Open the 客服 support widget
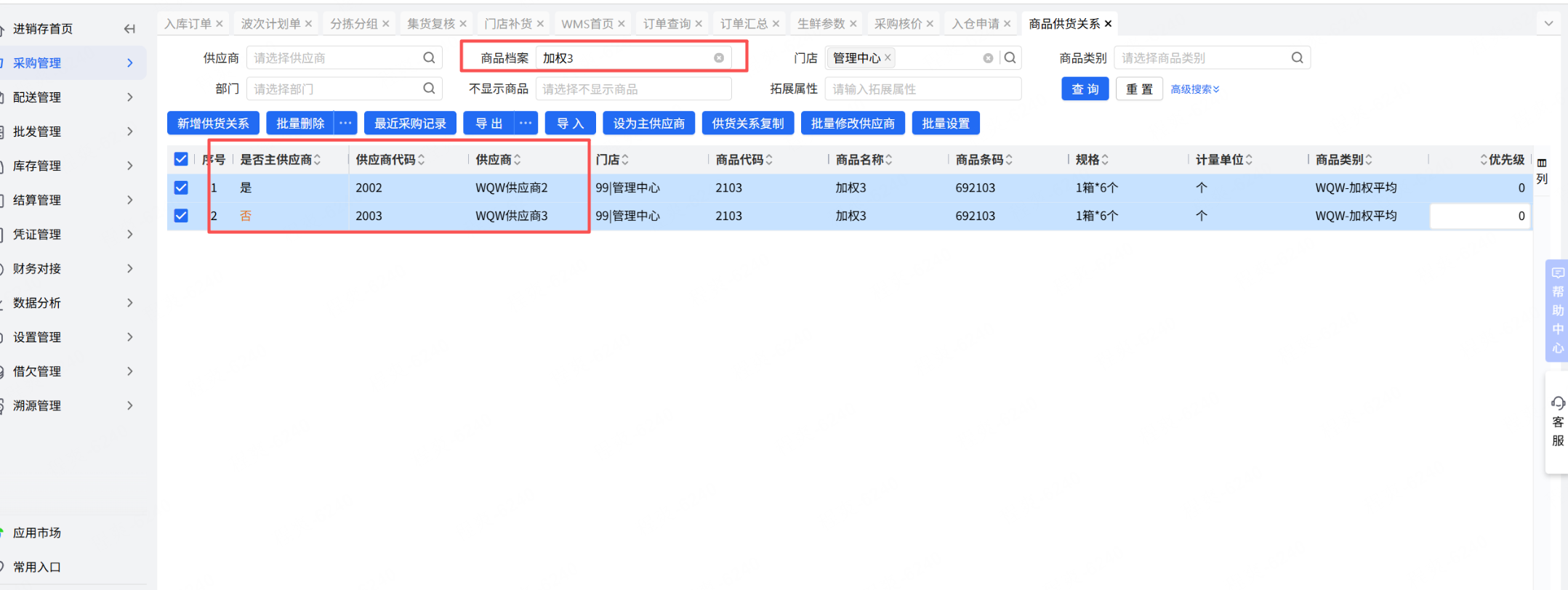 pos(1558,421)
